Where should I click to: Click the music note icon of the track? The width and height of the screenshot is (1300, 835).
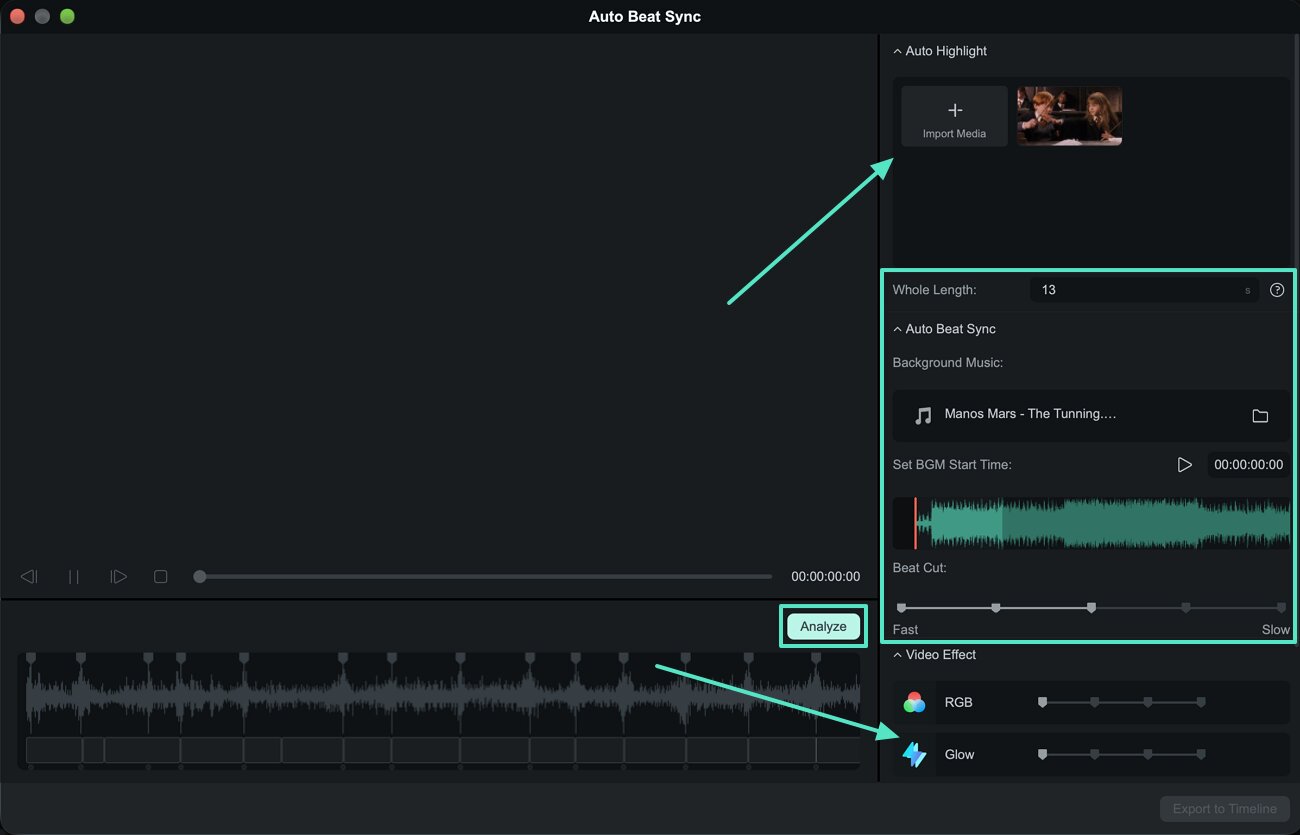tap(923, 415)
